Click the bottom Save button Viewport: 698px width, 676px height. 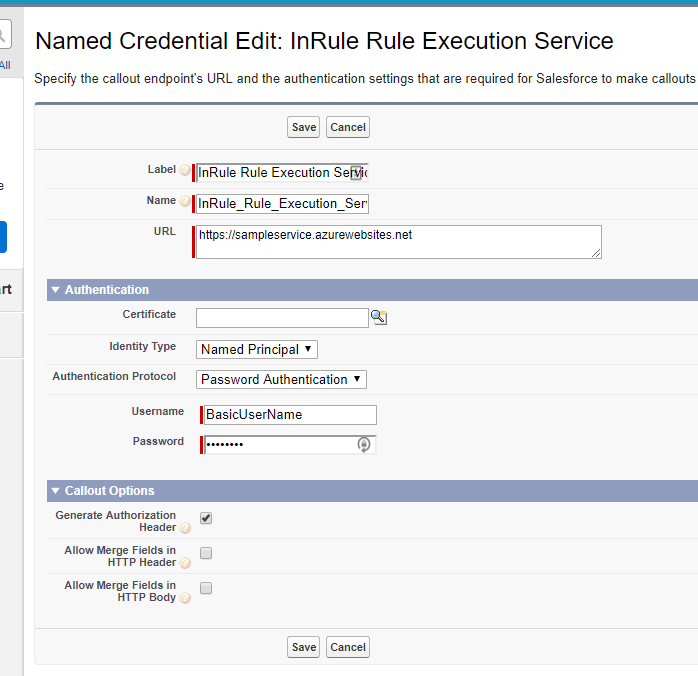[x=304, y=647]
